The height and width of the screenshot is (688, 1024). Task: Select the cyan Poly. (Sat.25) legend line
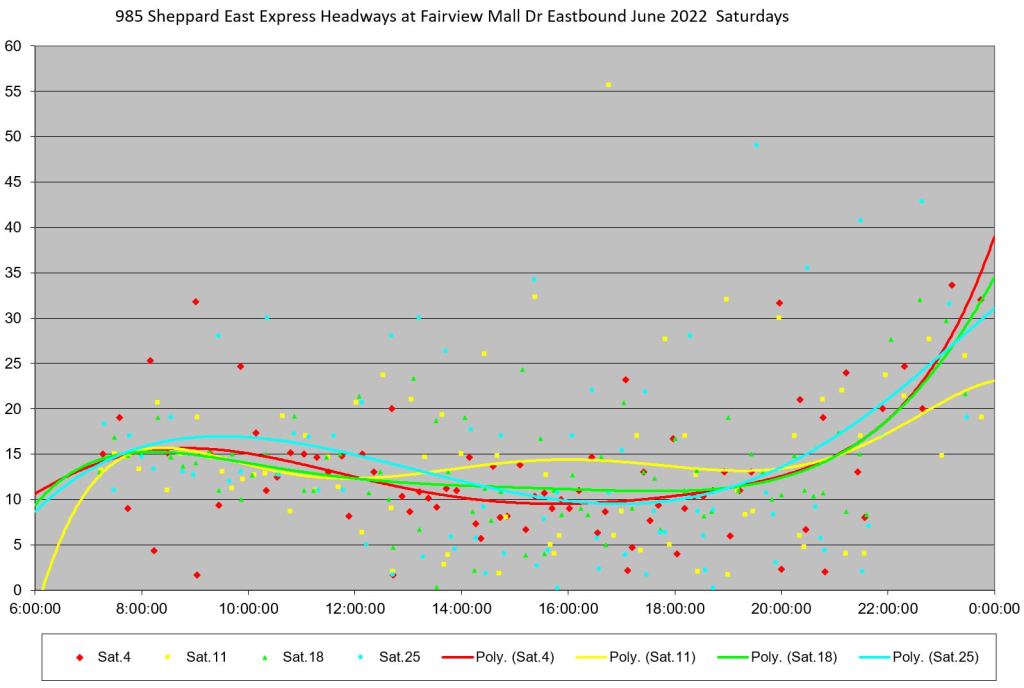[x=868, y=657]
